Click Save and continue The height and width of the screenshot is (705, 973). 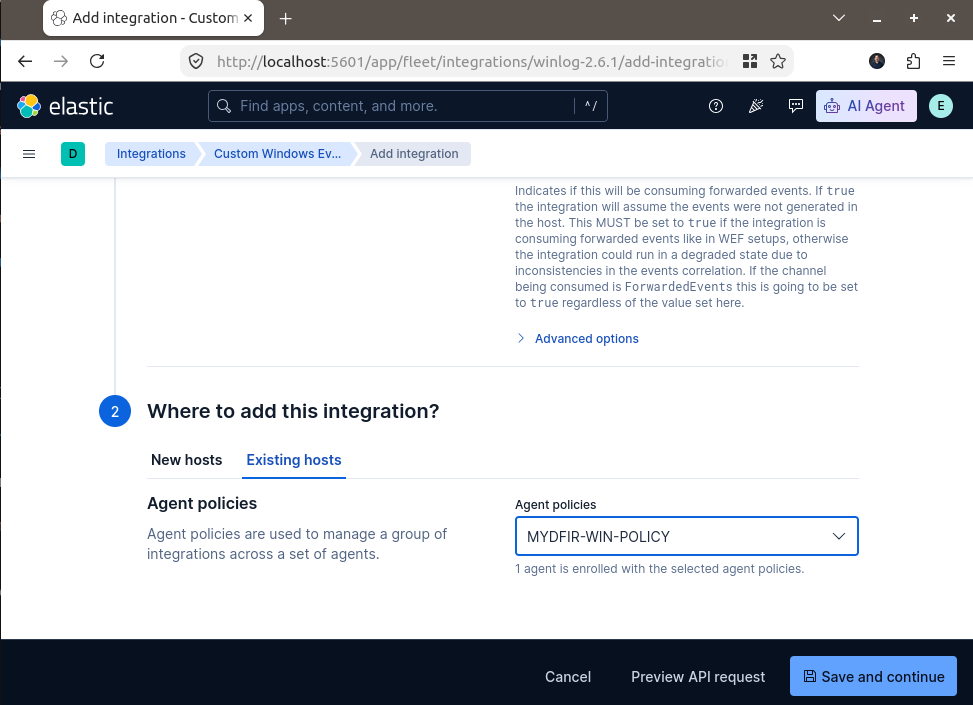click(873, 676)
